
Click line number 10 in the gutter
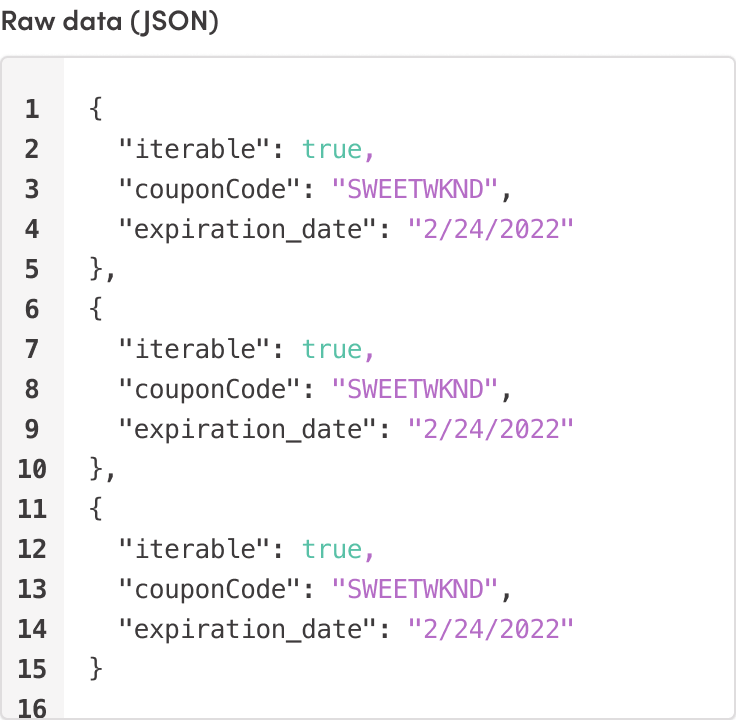[32, 469]
